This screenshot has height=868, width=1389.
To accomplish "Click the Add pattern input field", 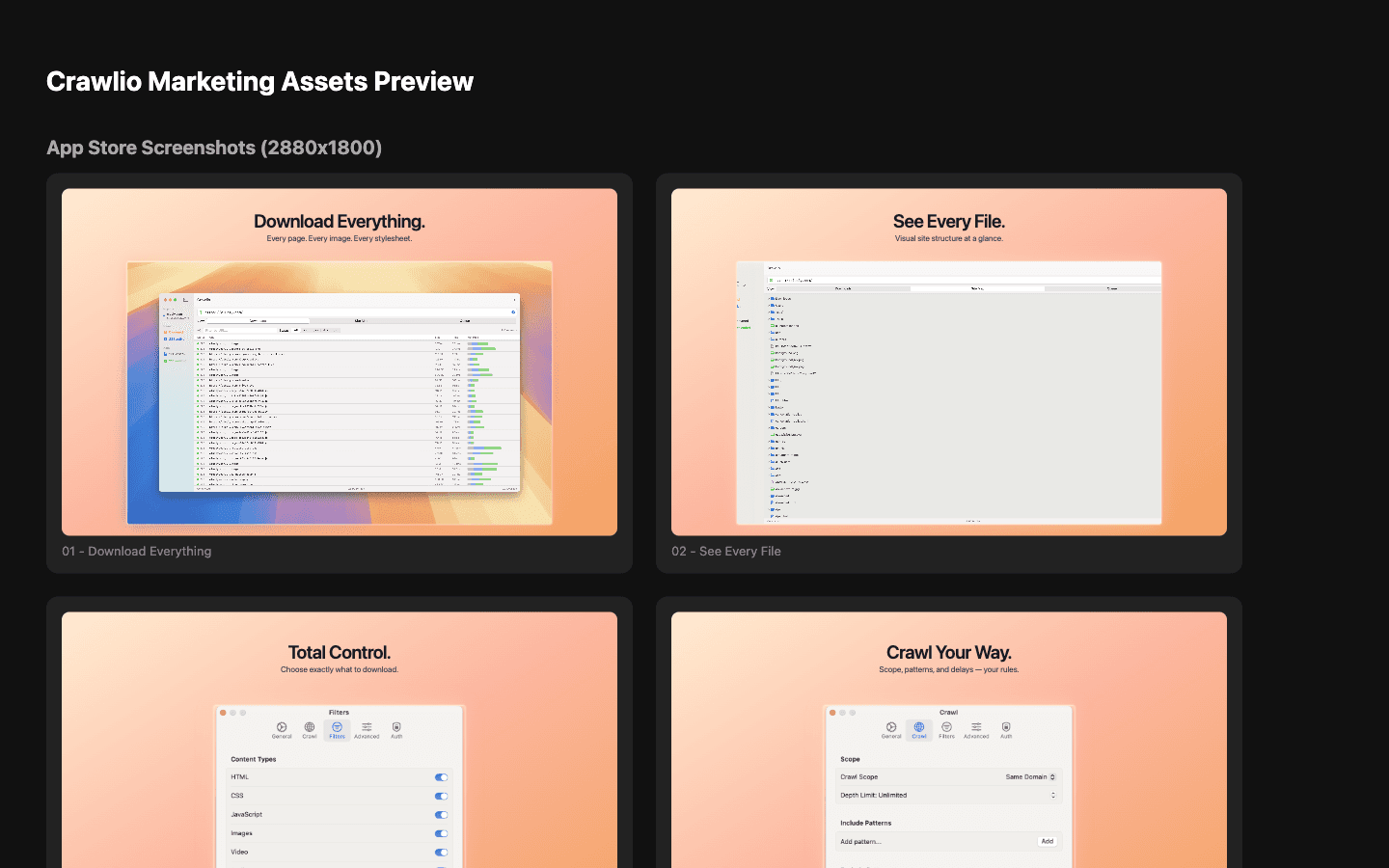I will point(936,842).
